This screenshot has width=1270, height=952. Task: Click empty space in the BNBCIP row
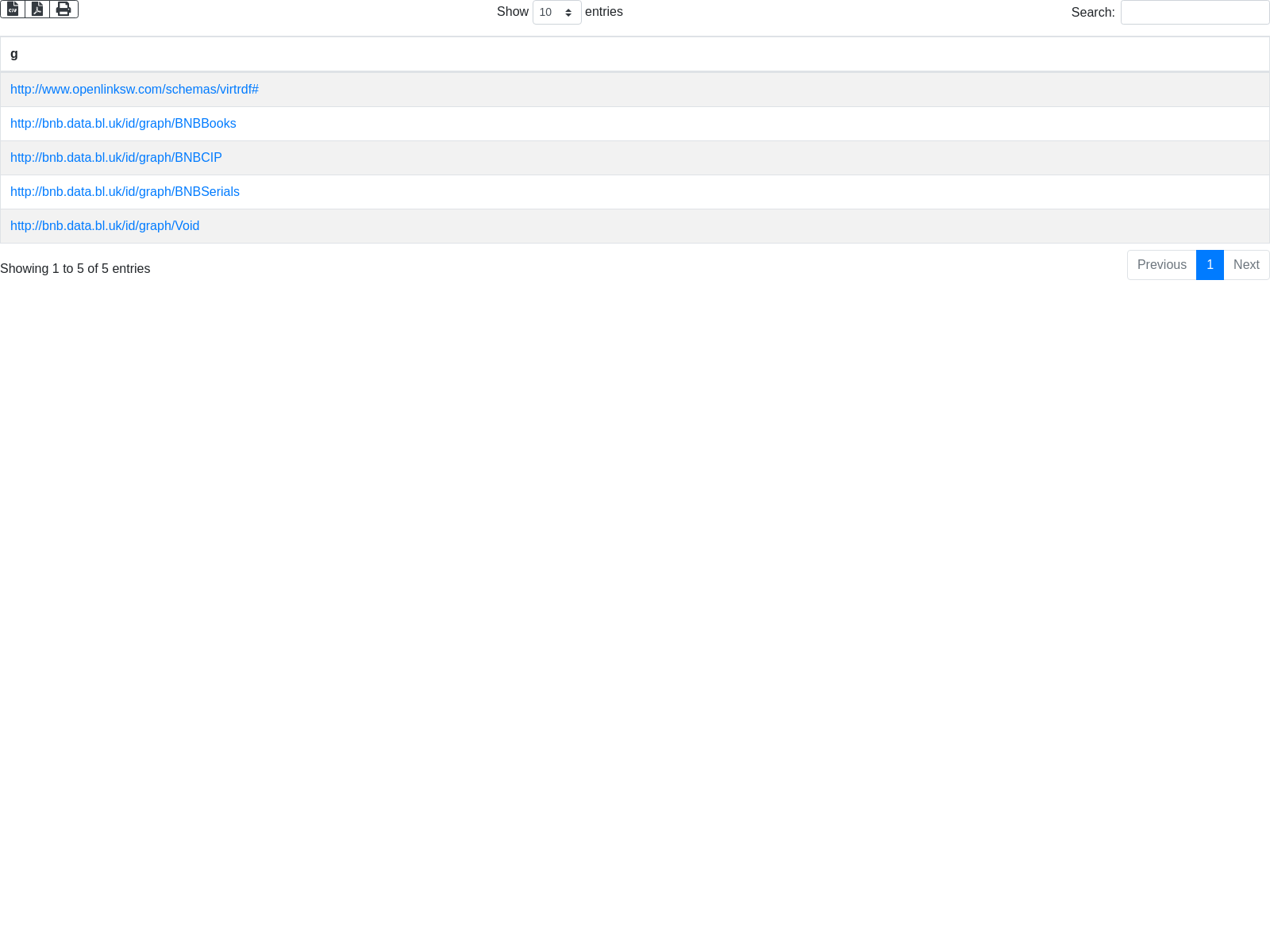click(714, 158)
